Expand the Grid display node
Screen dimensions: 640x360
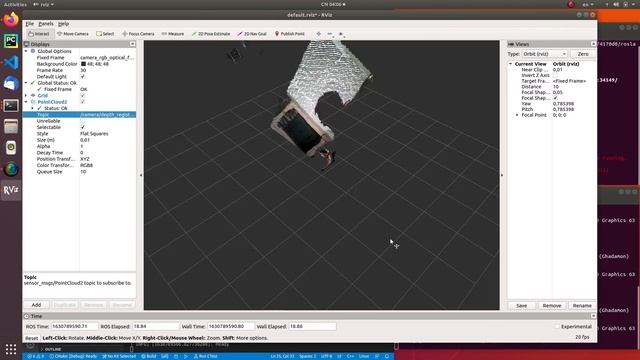coord(26,96)
